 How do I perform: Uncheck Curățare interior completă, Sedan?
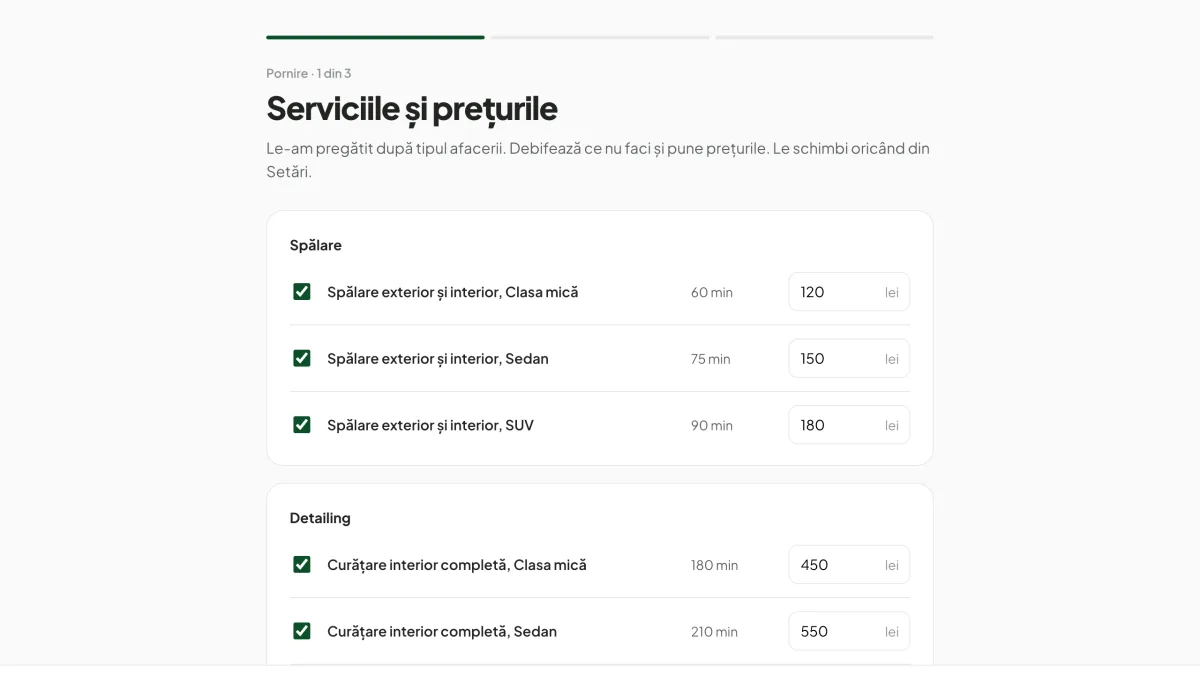(x=301, y=631)
